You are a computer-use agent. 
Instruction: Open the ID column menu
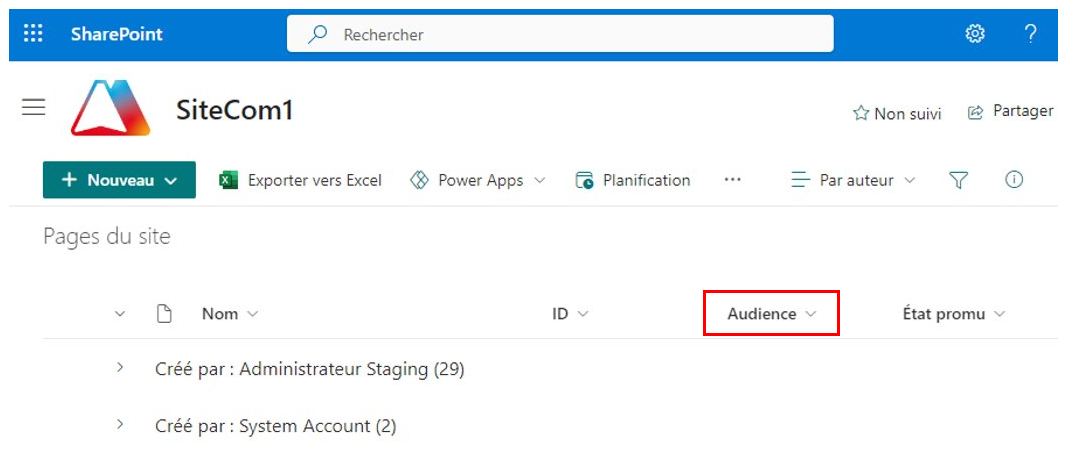(x=570, y=314)
